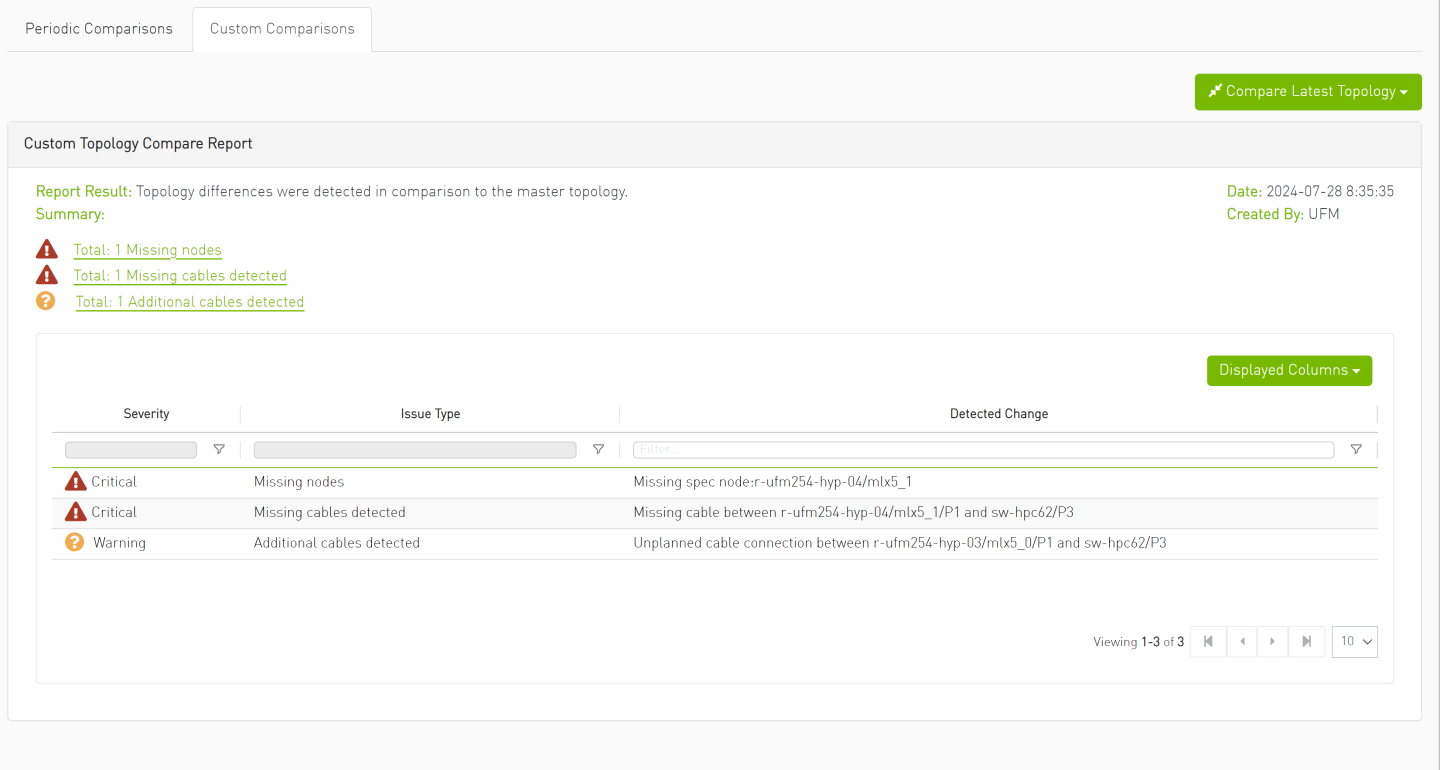Click the alert triangle beside Missing cables summary
Screen dimensions: 1440x770
(46, 275)
